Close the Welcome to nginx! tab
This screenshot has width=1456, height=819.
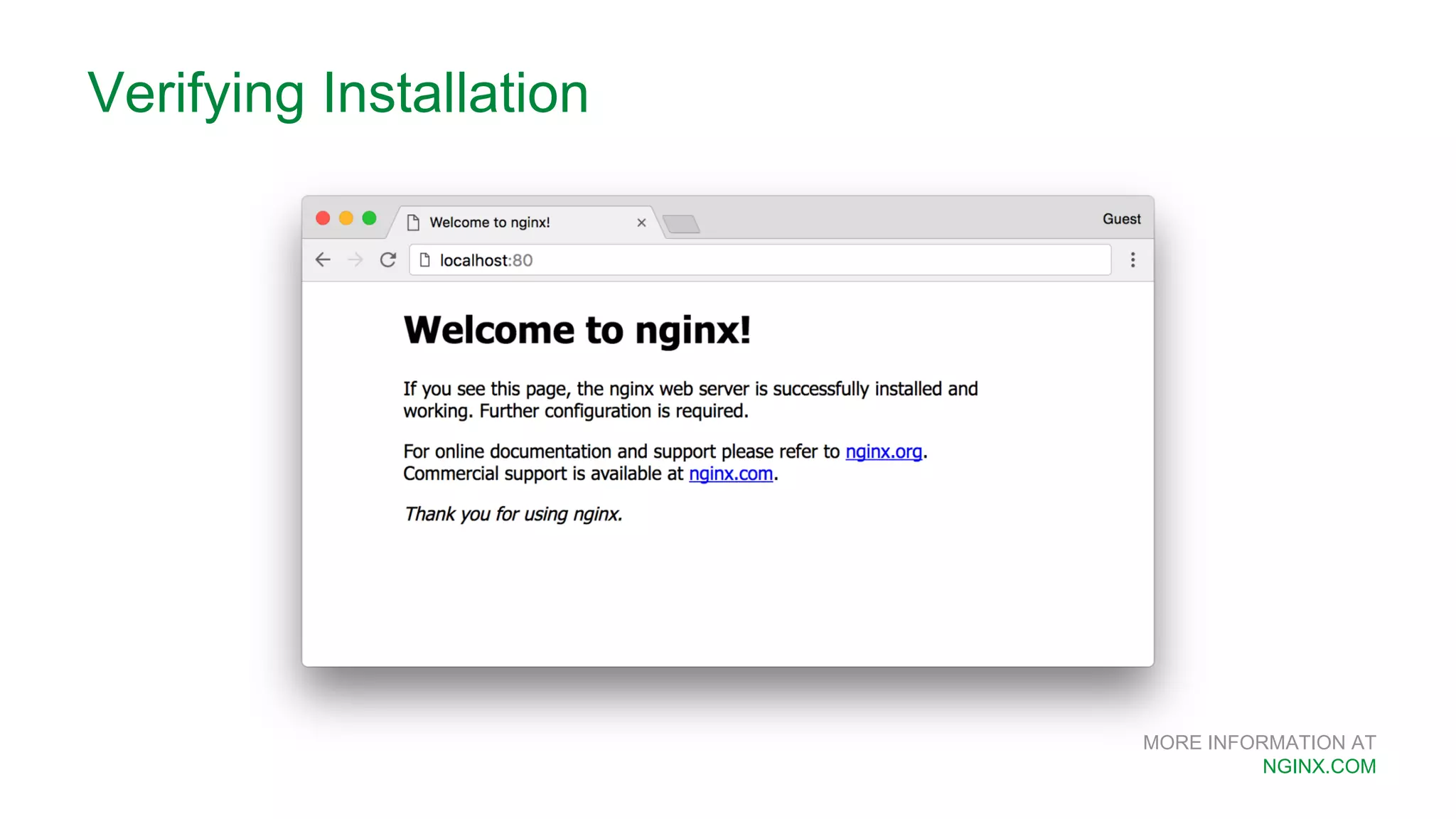[x=641, y=223]
